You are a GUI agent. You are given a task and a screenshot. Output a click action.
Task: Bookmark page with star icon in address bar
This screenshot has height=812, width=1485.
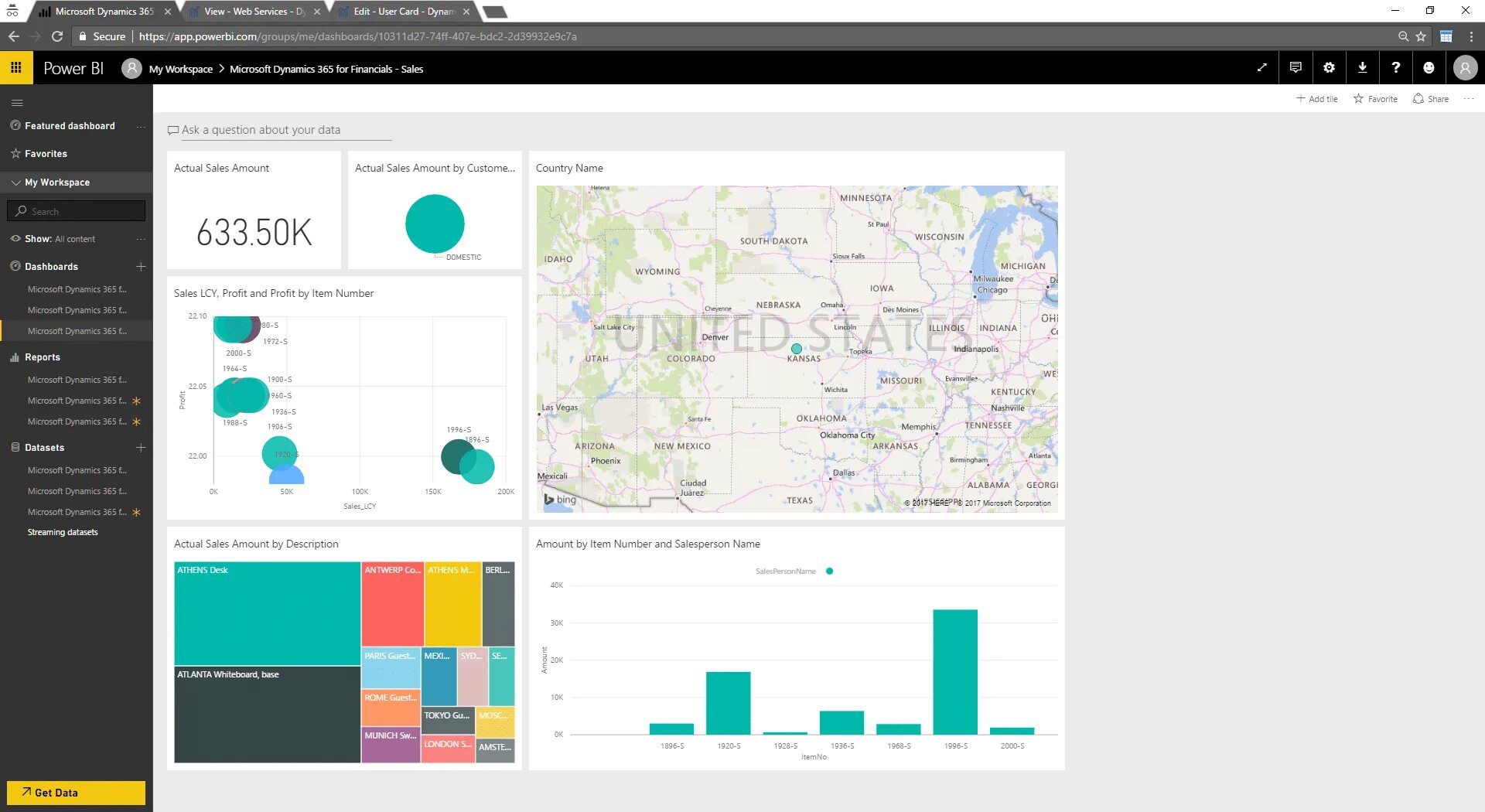(1421, 36)
